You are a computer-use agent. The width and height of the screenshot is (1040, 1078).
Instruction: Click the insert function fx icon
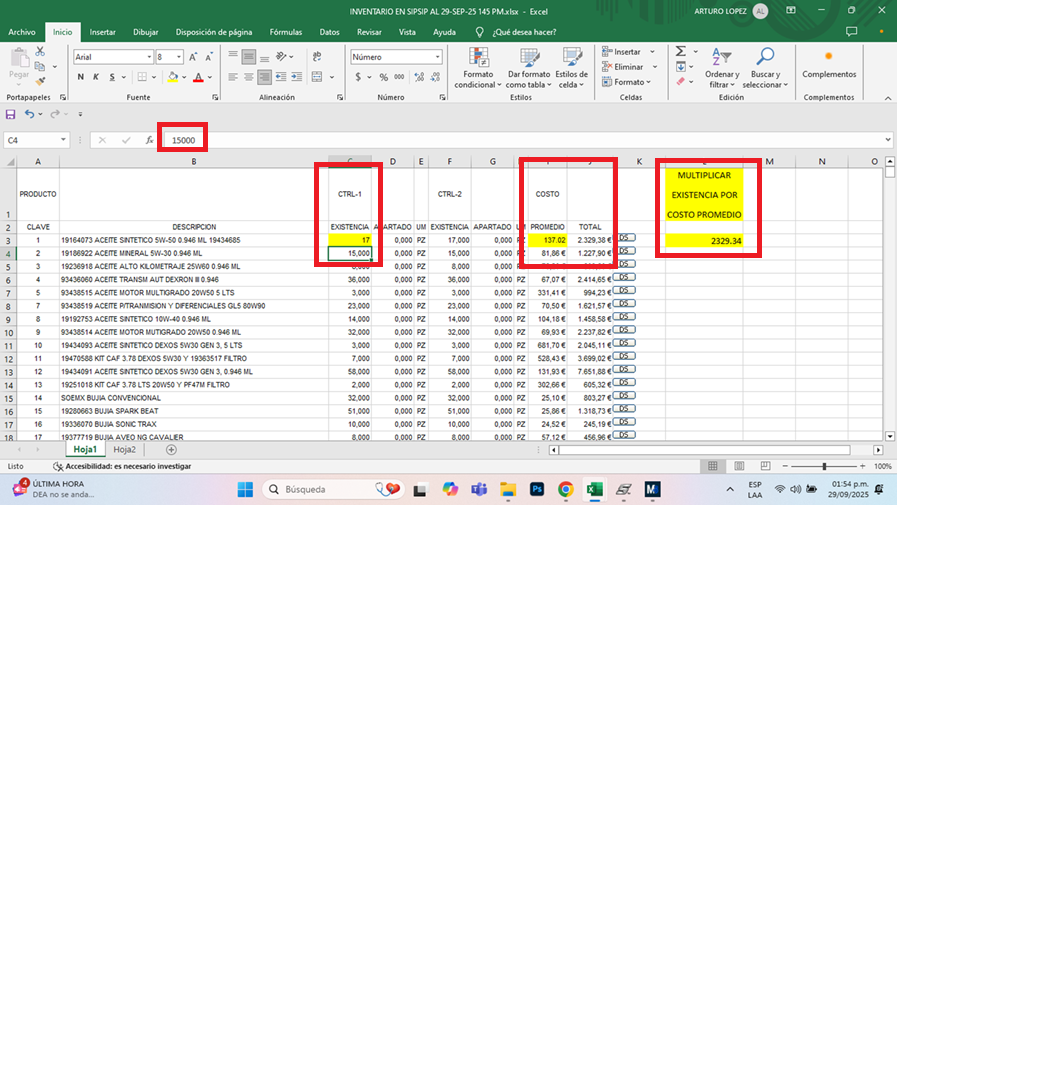149,141
